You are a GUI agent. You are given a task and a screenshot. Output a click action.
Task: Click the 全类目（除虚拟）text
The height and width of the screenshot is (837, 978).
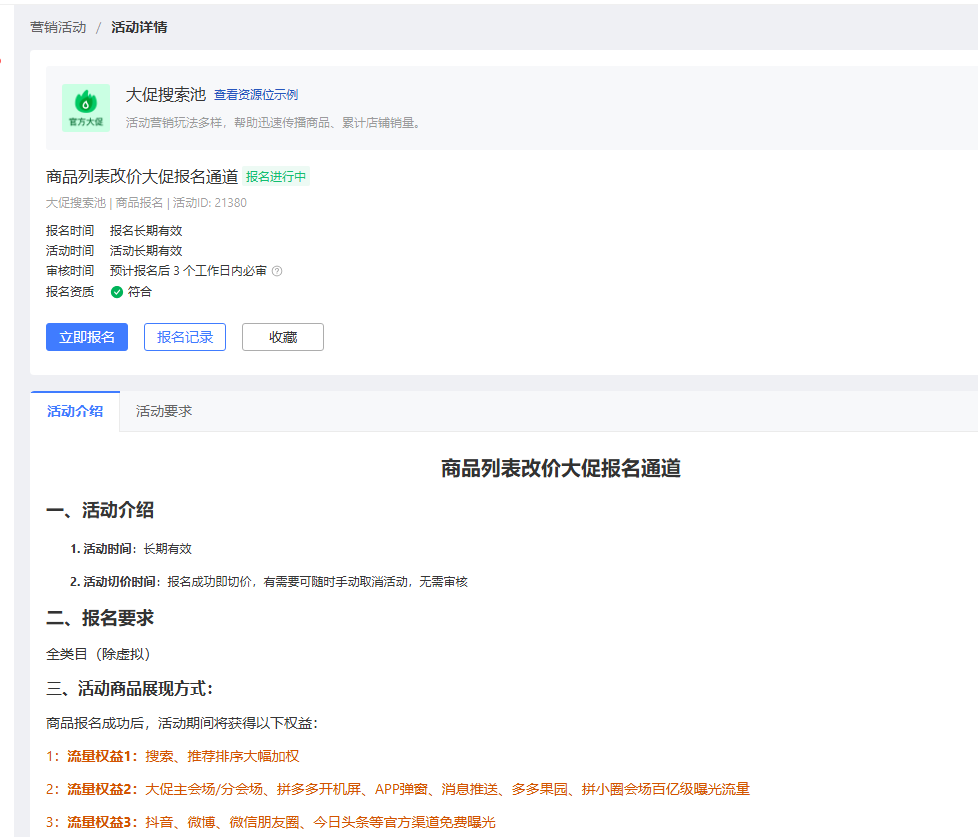99,654
